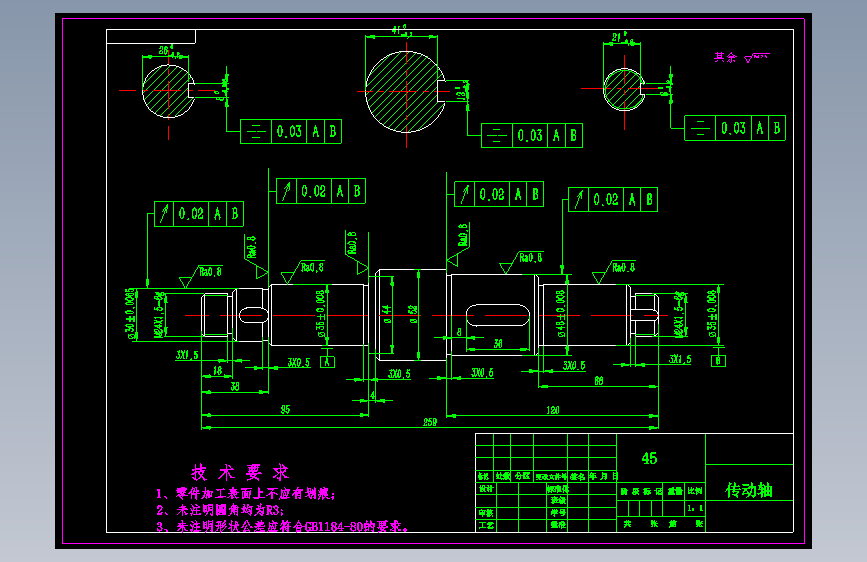Select the '95' length dimension
This screenshot has width=867, height=562.
pyautogui.click(x=285, y=409)
